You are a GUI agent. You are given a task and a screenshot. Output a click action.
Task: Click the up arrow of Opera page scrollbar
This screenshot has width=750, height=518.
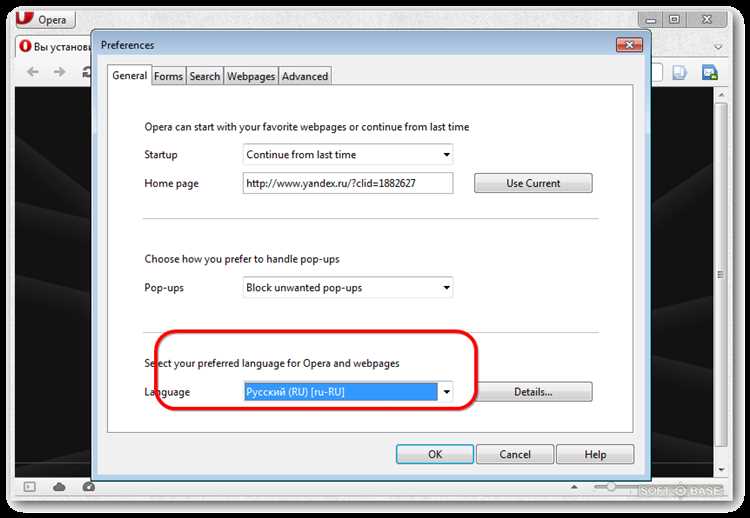tap(721, 95)
